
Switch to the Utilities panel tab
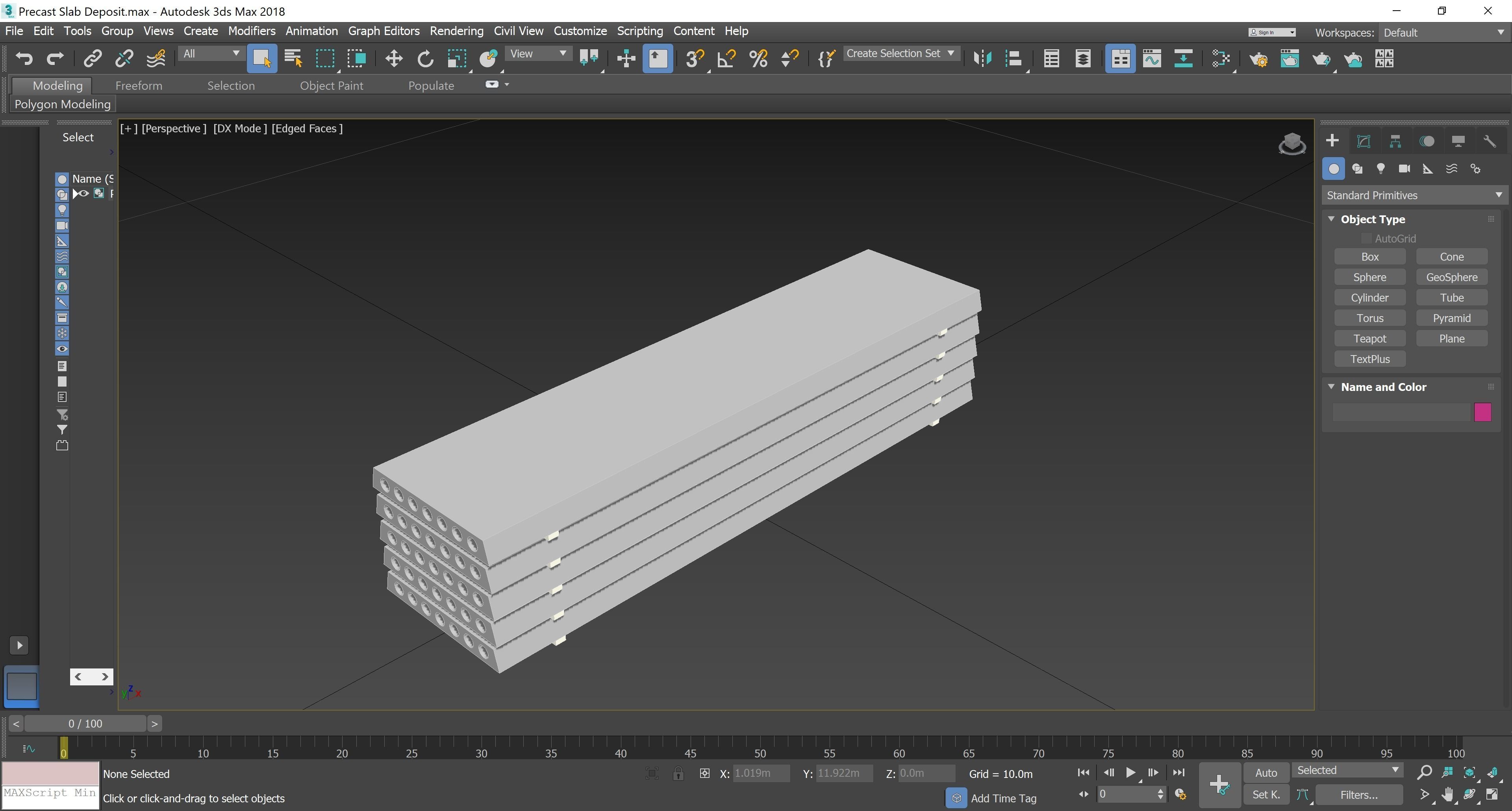(x=1489, y=141)
